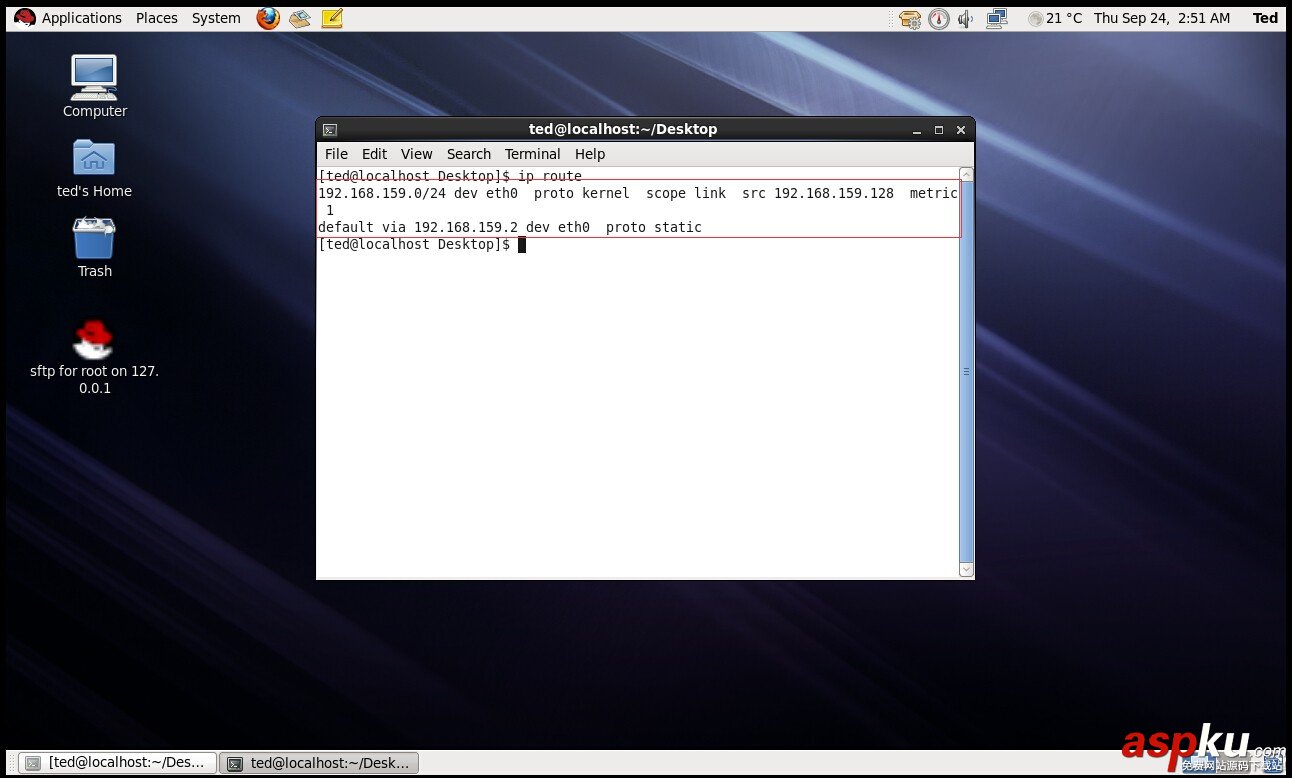
Task: Open the mail client launcher in panel
Action: coord(300,18)
